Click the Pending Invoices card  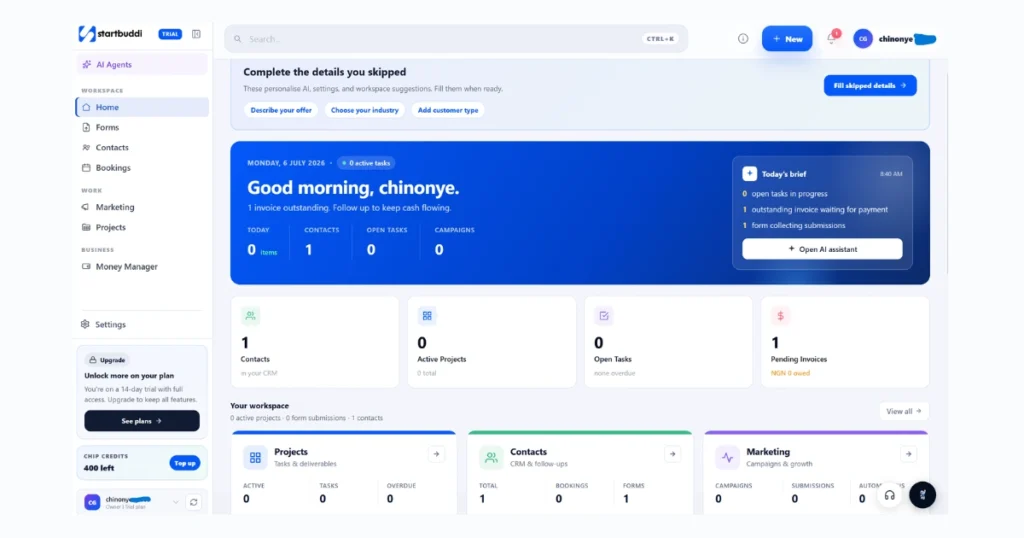click(844, 342)
